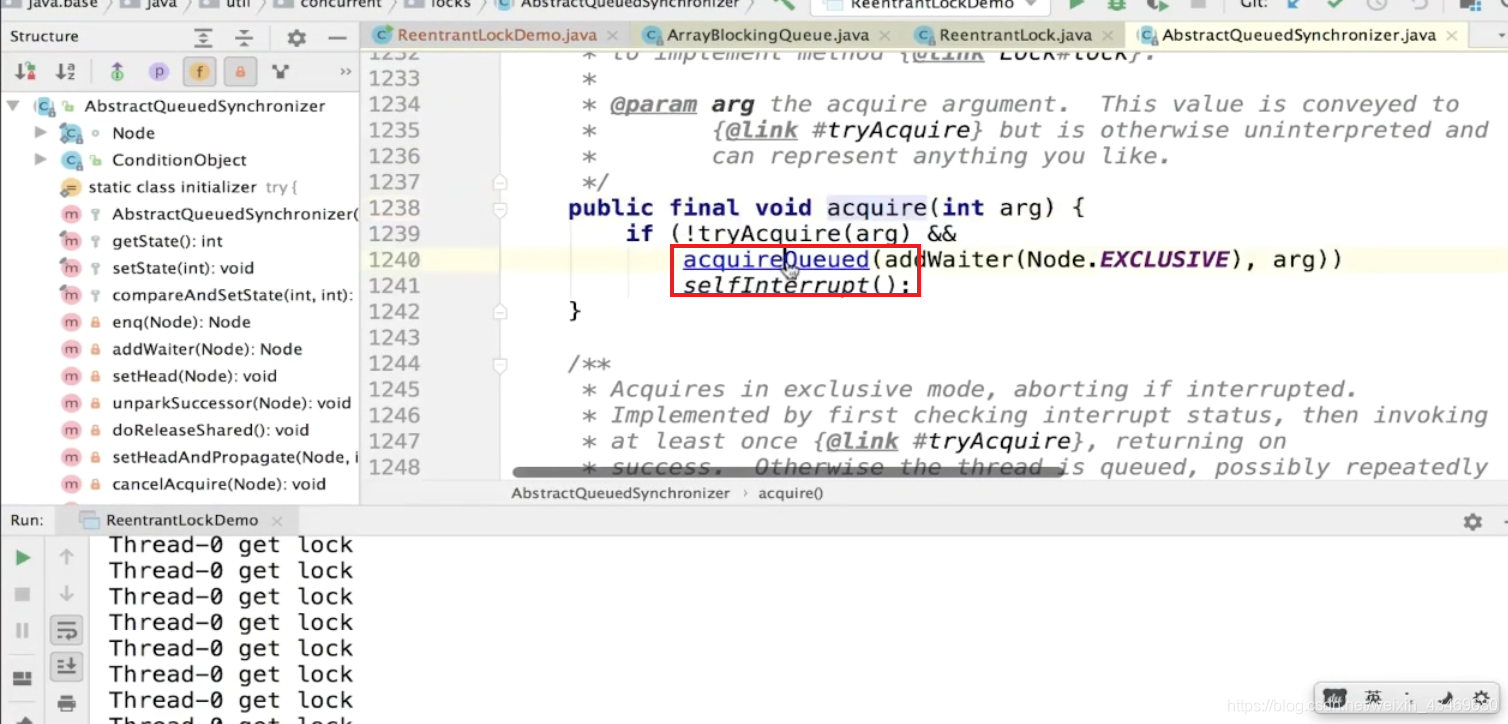Collapse the AbstractQueuedSynchronizer tree root

pyautogui.click(x=13, y=106)
